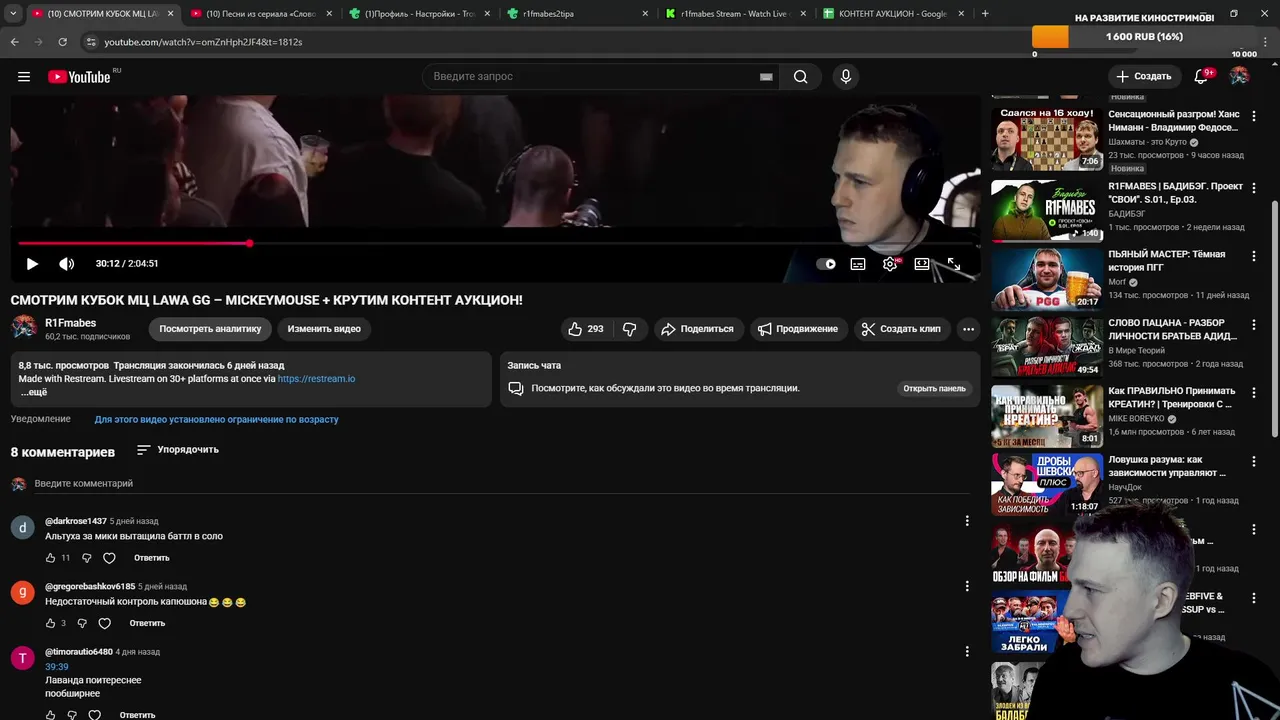Switch to theater mode

click(x=922, y=264)
